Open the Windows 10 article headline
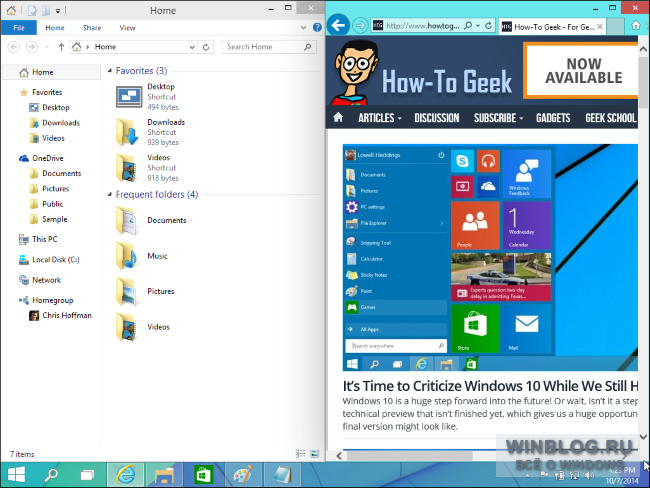The height and width of the screenshot is (488, 650). point(490,386)
